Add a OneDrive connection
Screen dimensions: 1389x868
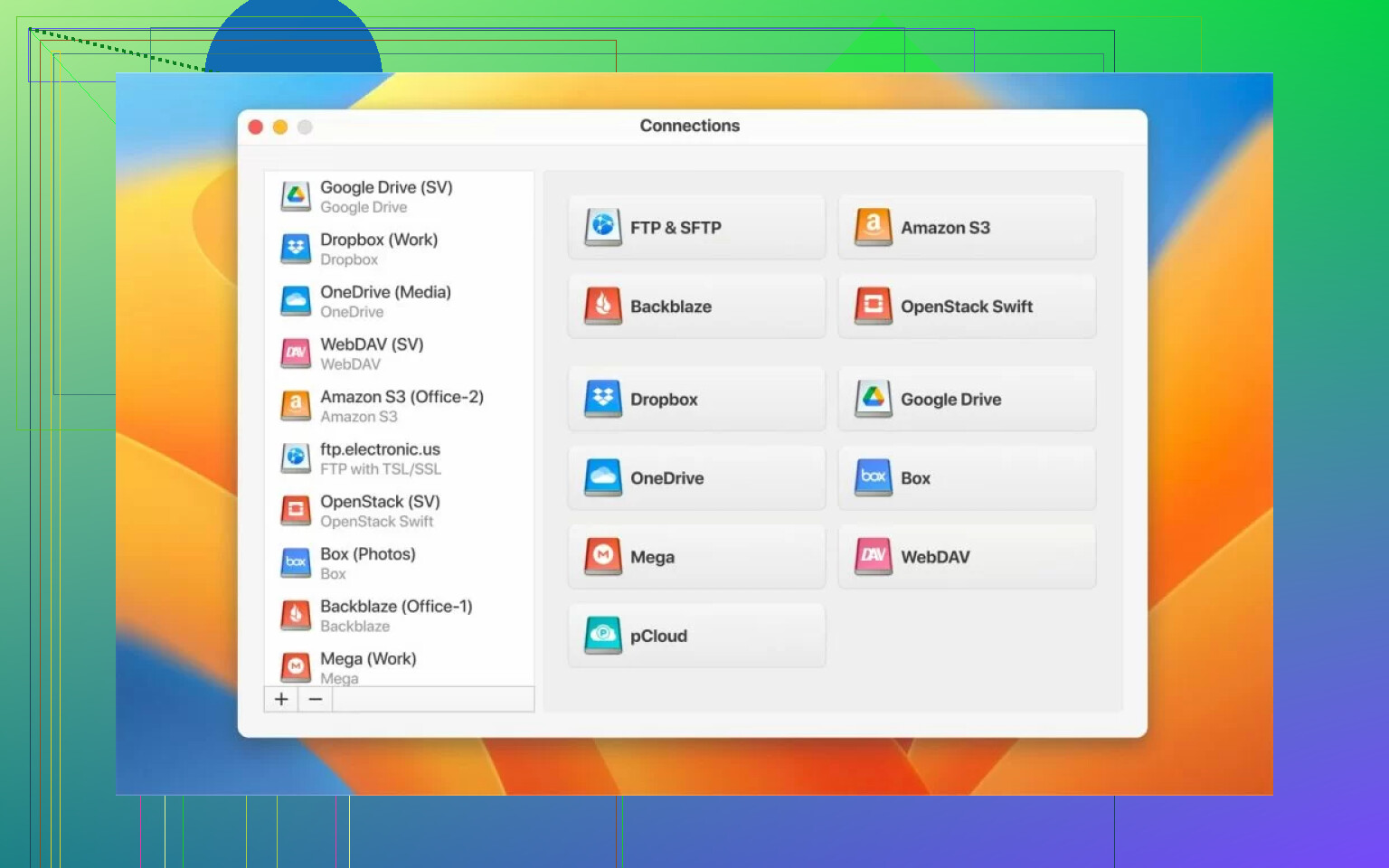696,477
